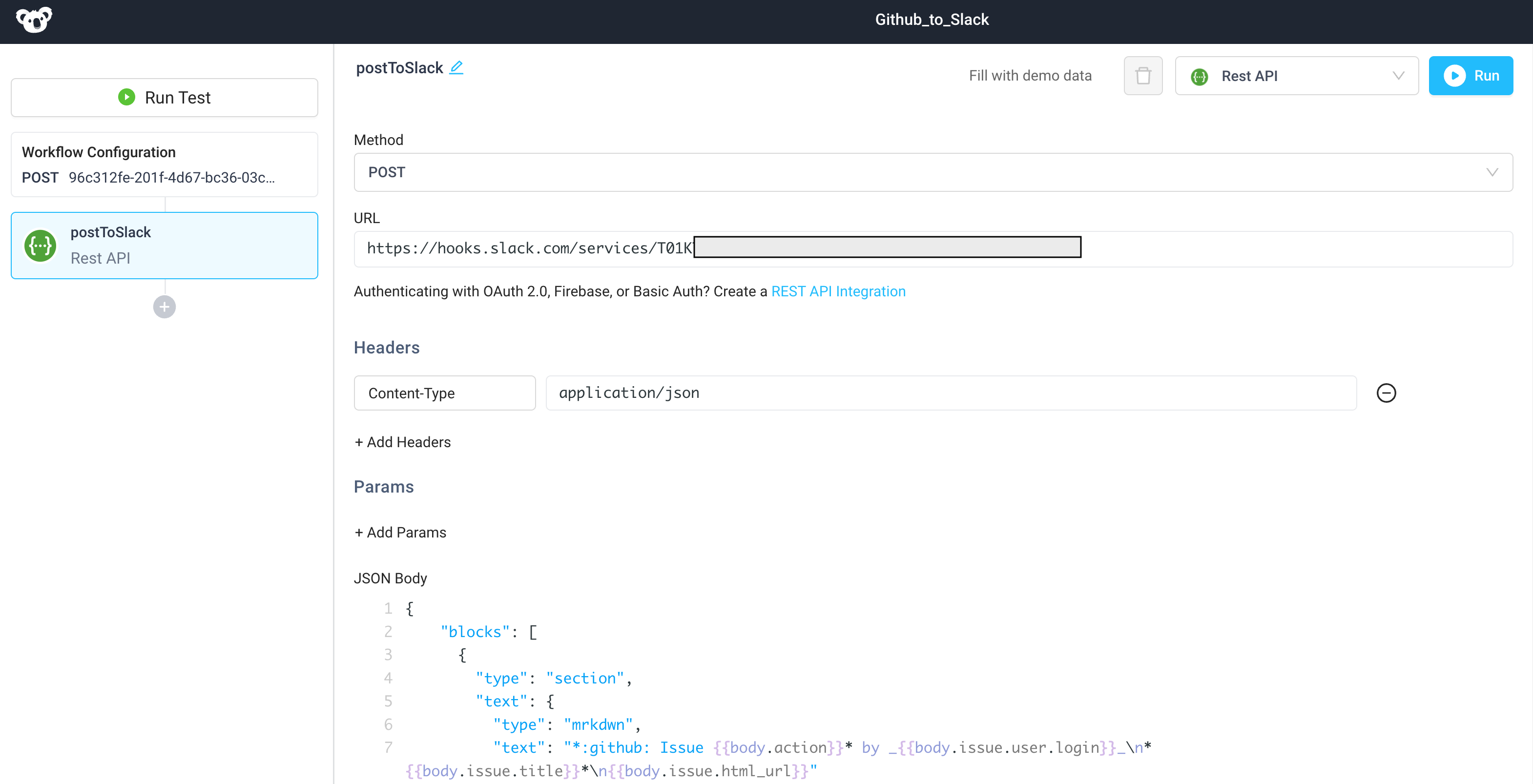Delete the step using the trash icon
This screenshot has height=784, width=1533.
pyautogui.click(x=1142, y=76)
